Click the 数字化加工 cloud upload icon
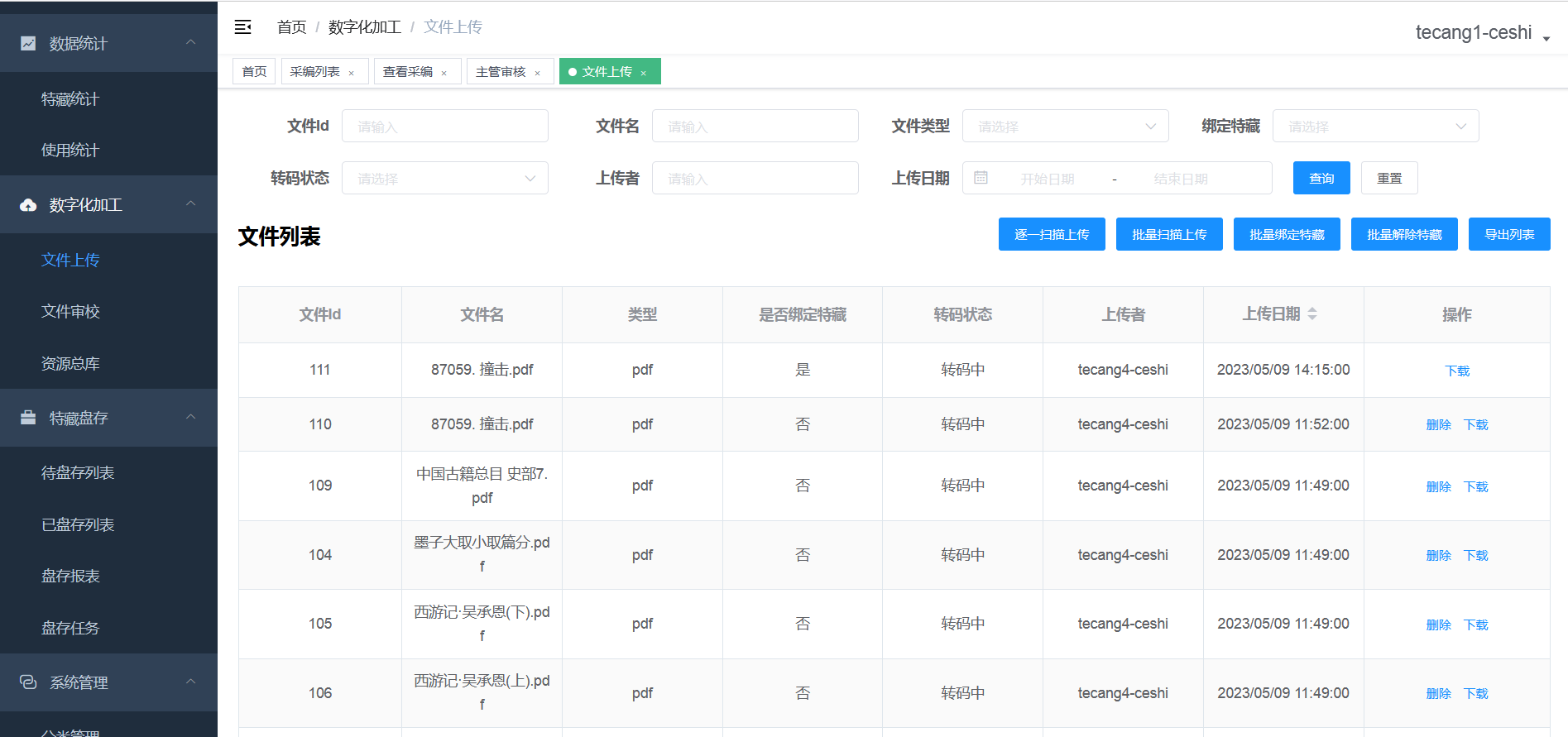The height and width of the screenshot is (737, 1568). [28, 204]
